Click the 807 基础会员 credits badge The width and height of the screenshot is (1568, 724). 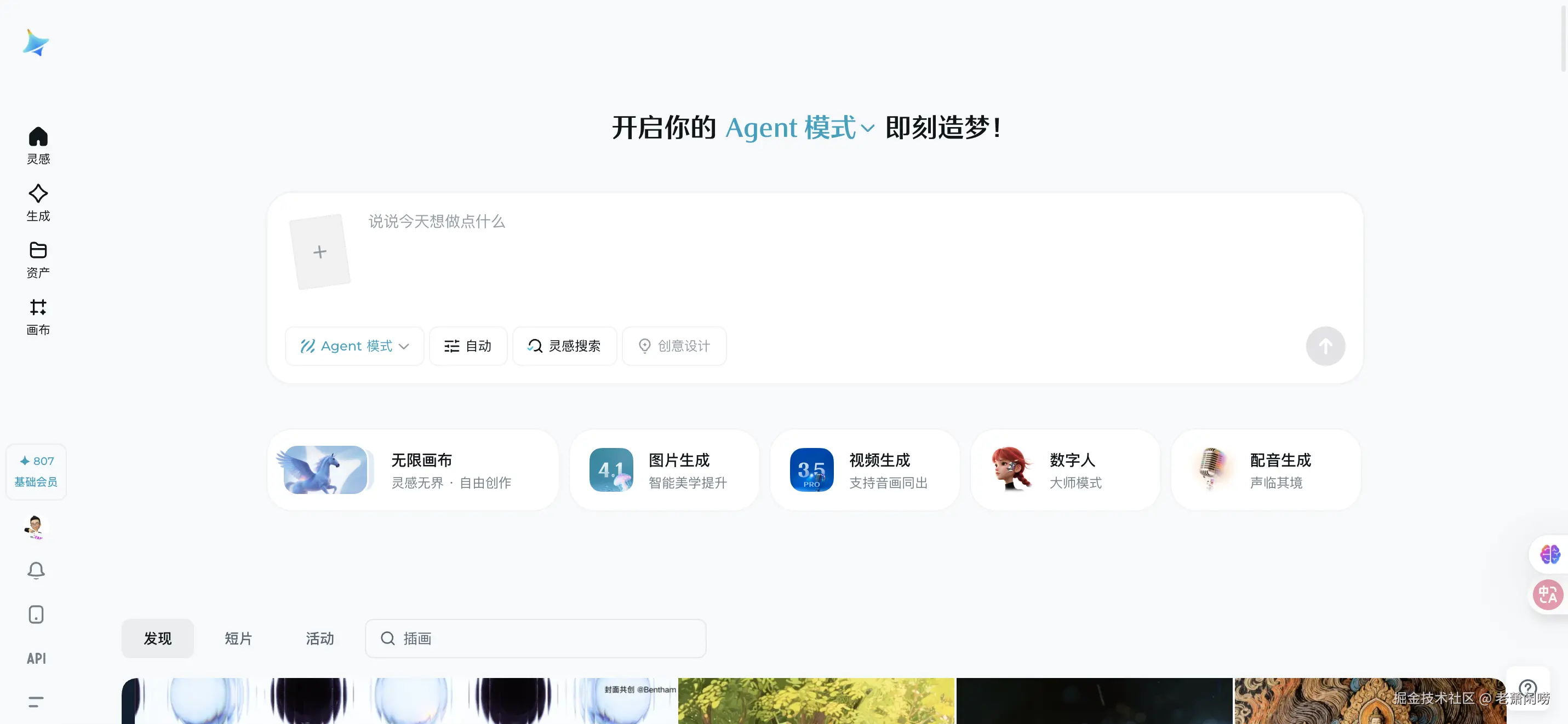click(x=36, y=471)
